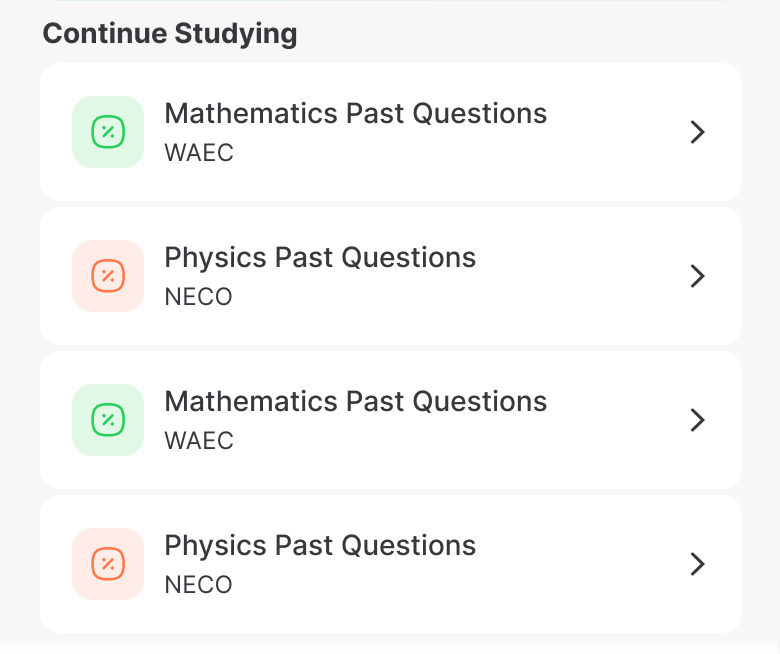Open the last Physics Past Questions chevron arrow
Viewport: 780px width, 654px height.
[x=697, y=564]
